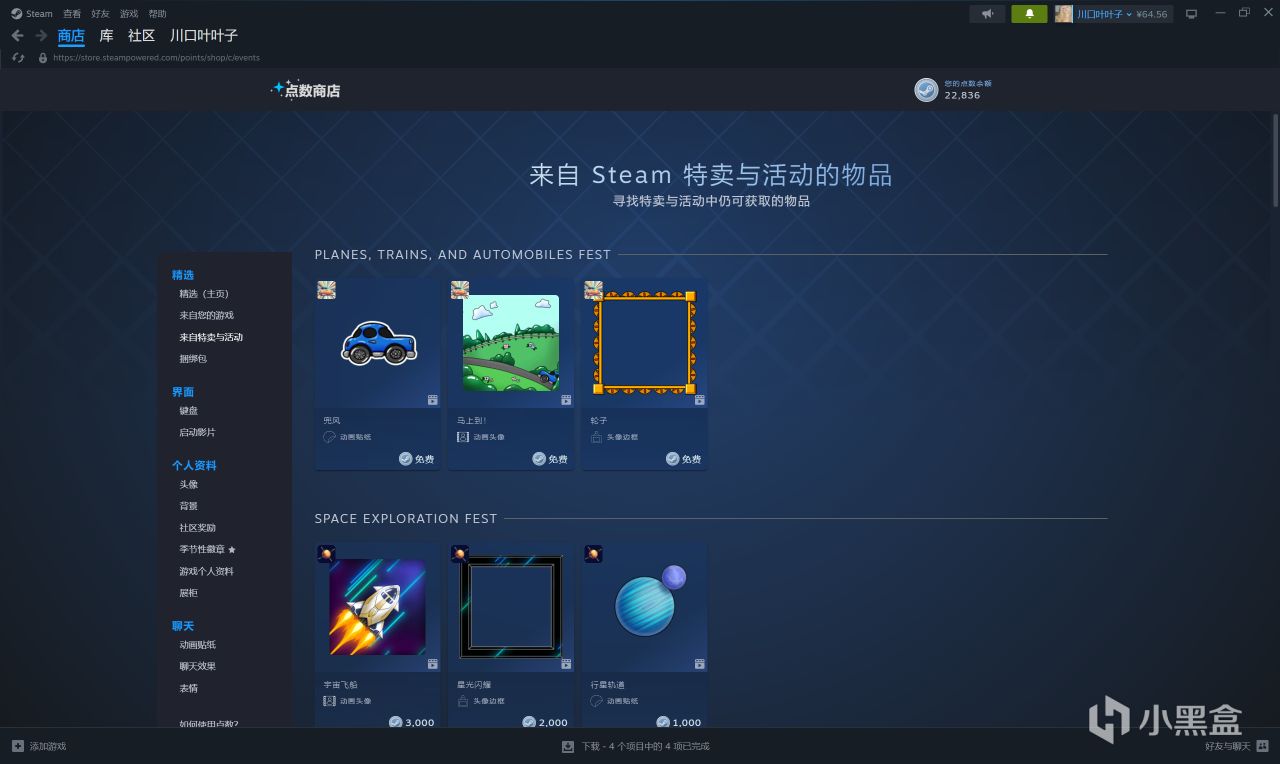Open 键盘 under 界面
Viewport: 1280px width, 764px height.
(188, 411)
